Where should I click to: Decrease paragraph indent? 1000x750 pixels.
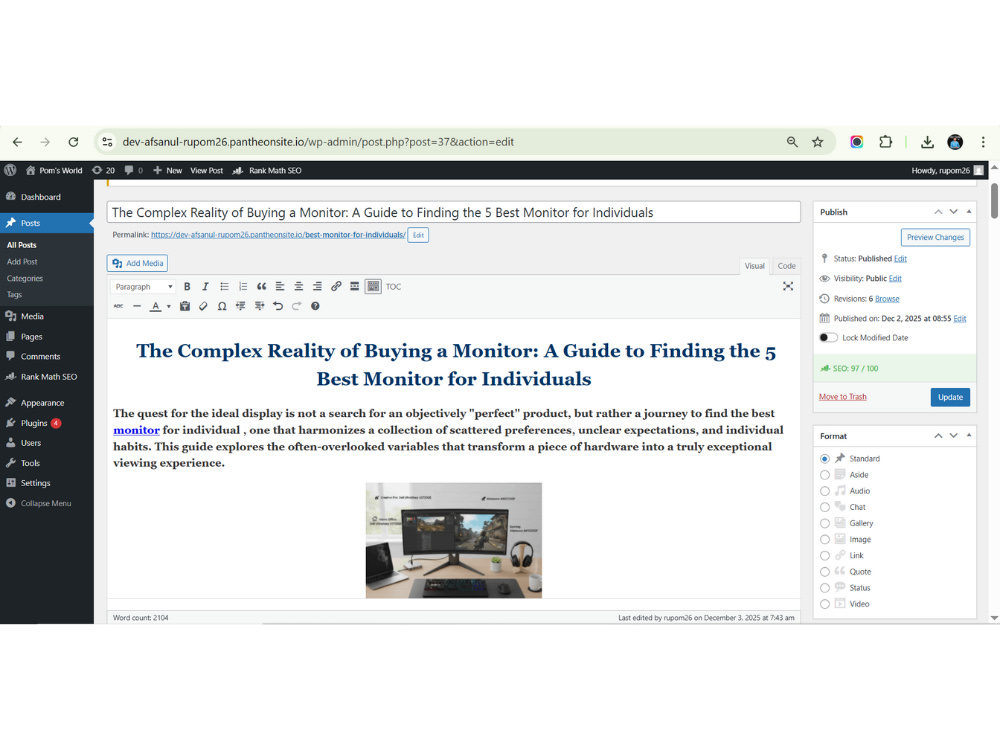(240, 306)
